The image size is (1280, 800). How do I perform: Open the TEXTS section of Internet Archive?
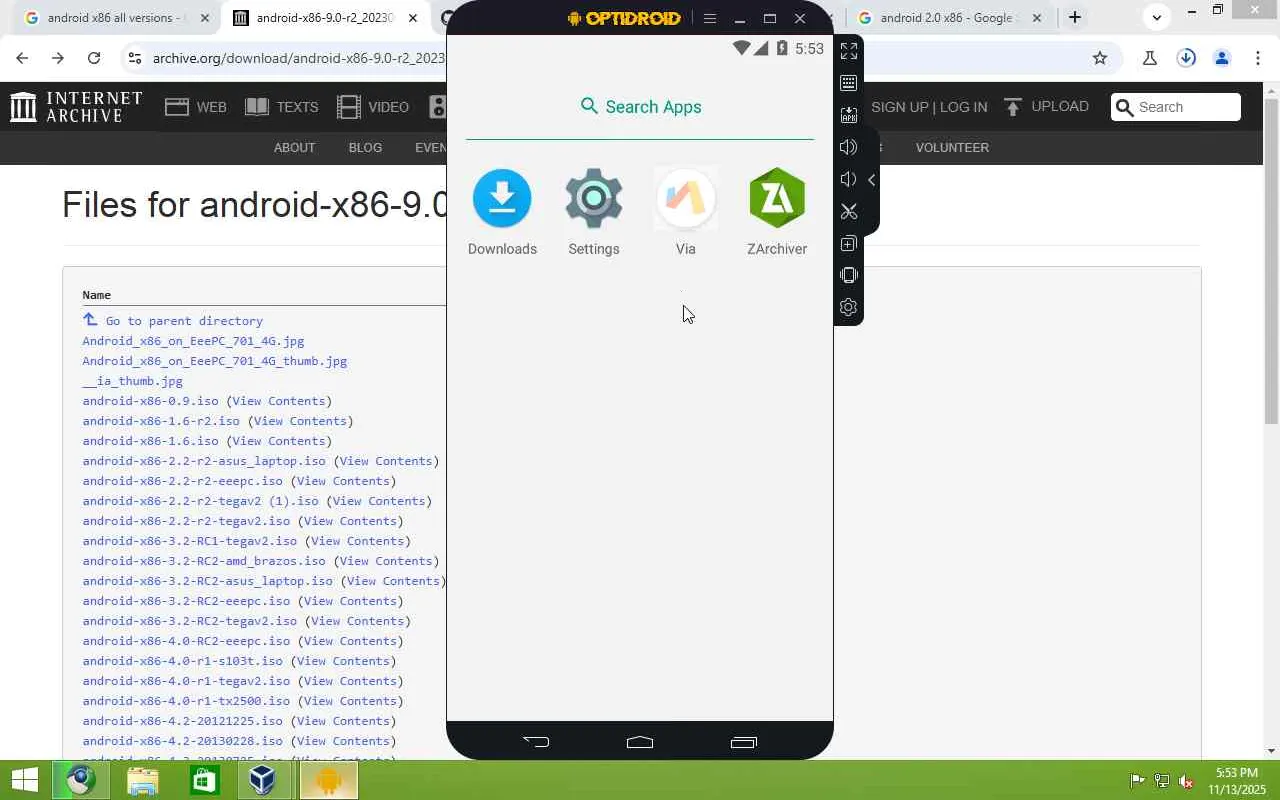pyautogui.click(x=282, y=107)
